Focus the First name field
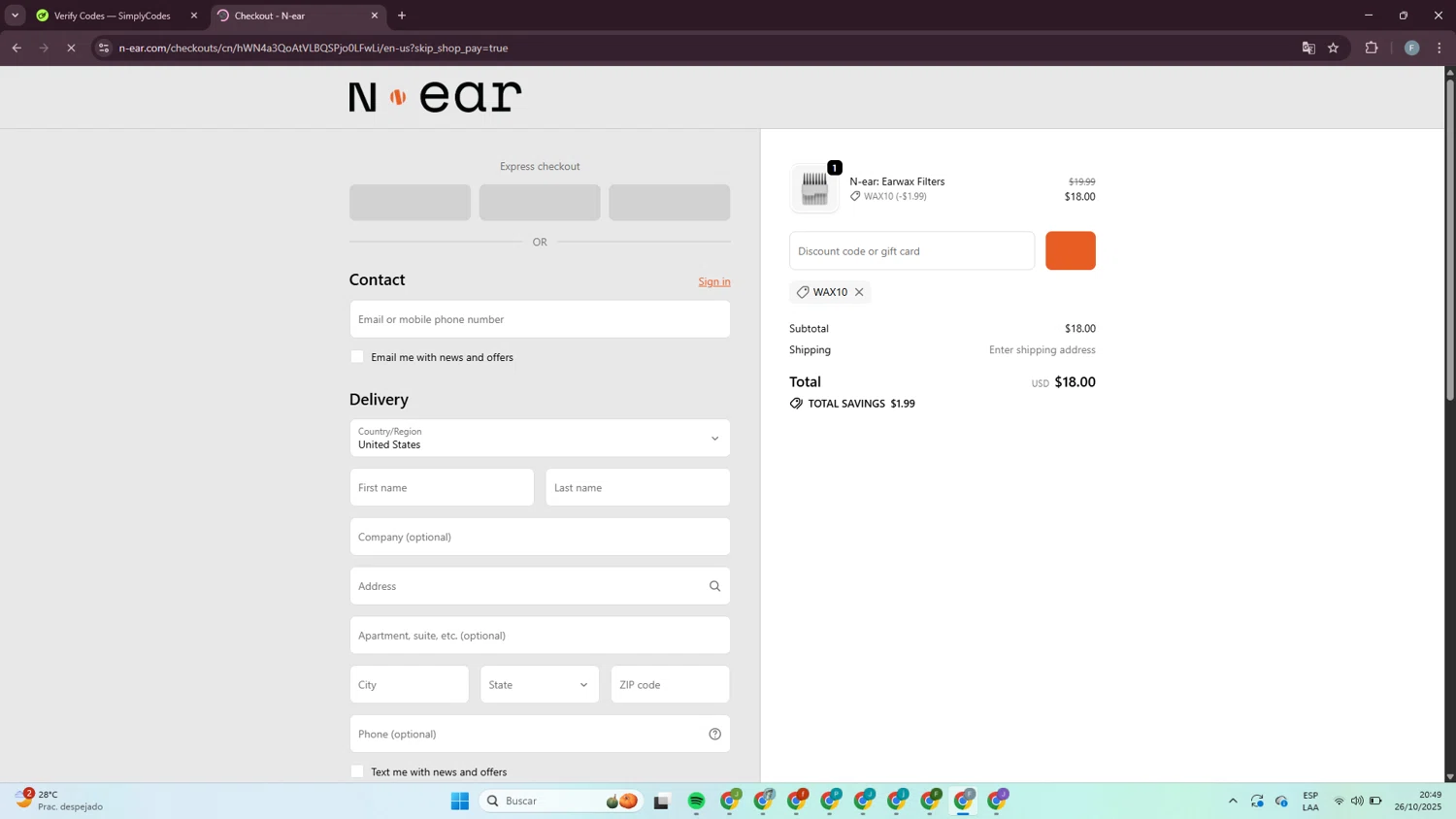The width and height of the screenshot is (1456, 819). [x=442, y=487]
